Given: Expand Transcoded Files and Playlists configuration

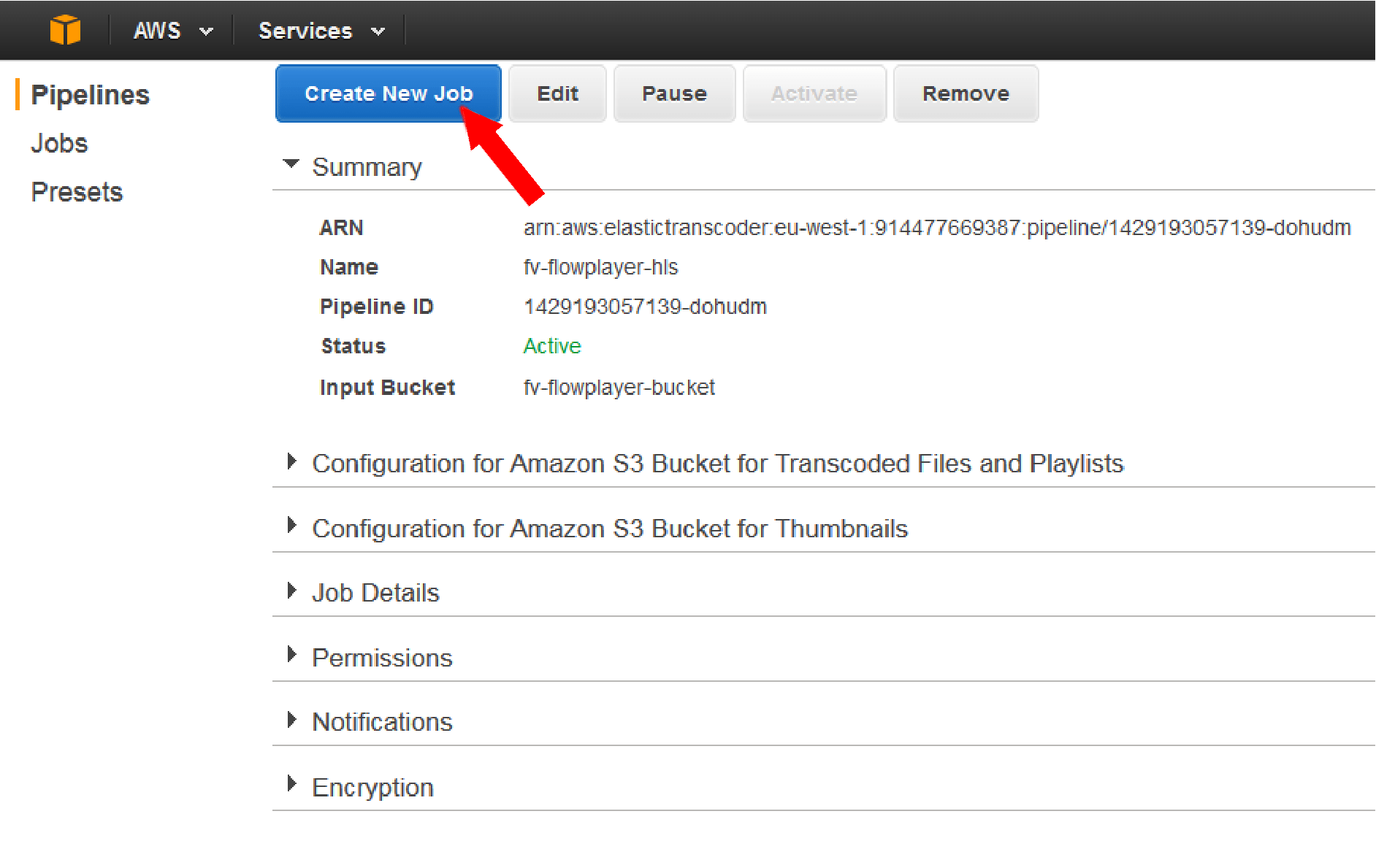Looking at the screenshot, I should click(717, 464).
